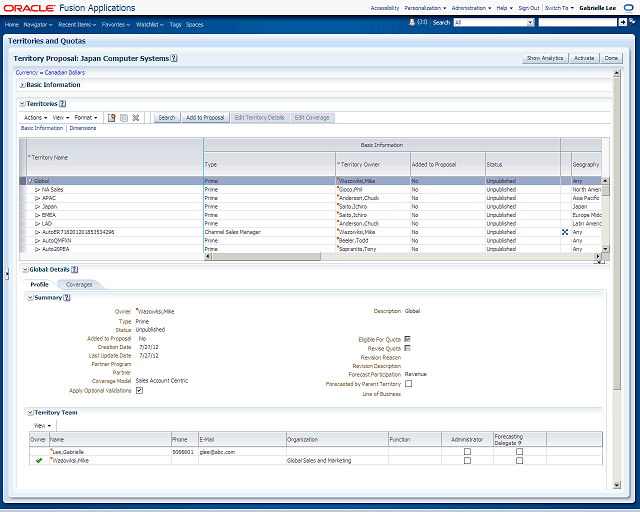This screenshot has height=512, width=640.
Task: Click the global search text field
Action: pyautogui.click(x=577, y=22)
